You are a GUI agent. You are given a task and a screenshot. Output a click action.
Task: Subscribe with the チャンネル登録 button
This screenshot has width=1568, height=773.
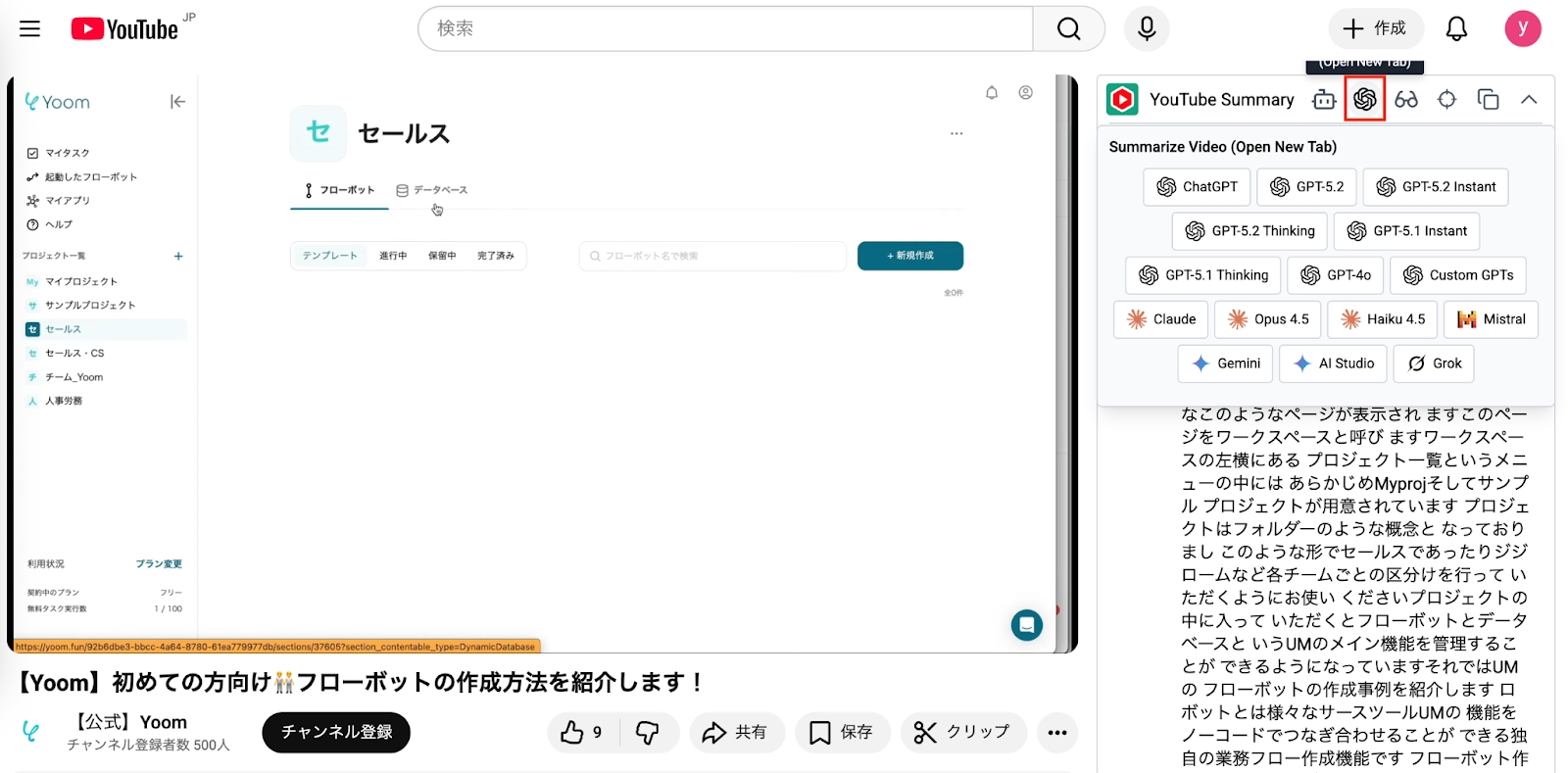click(x=336, y=732)
